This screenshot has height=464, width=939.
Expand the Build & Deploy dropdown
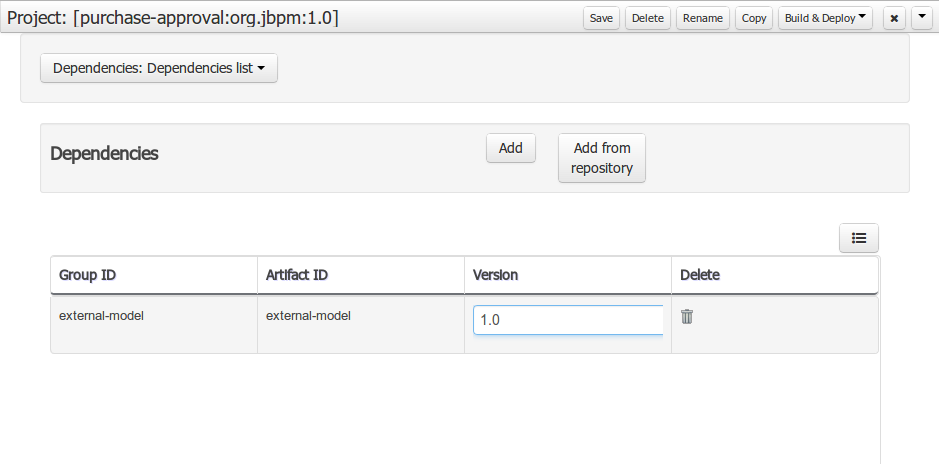pyautogui.click(x=825, y=18)
